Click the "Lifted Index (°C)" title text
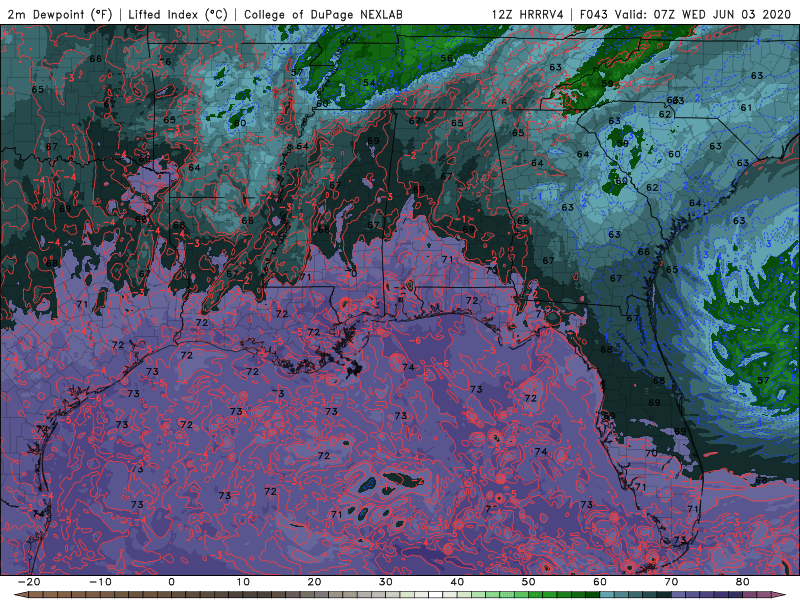The image size is (800, 600). click(x=178, y=15)
